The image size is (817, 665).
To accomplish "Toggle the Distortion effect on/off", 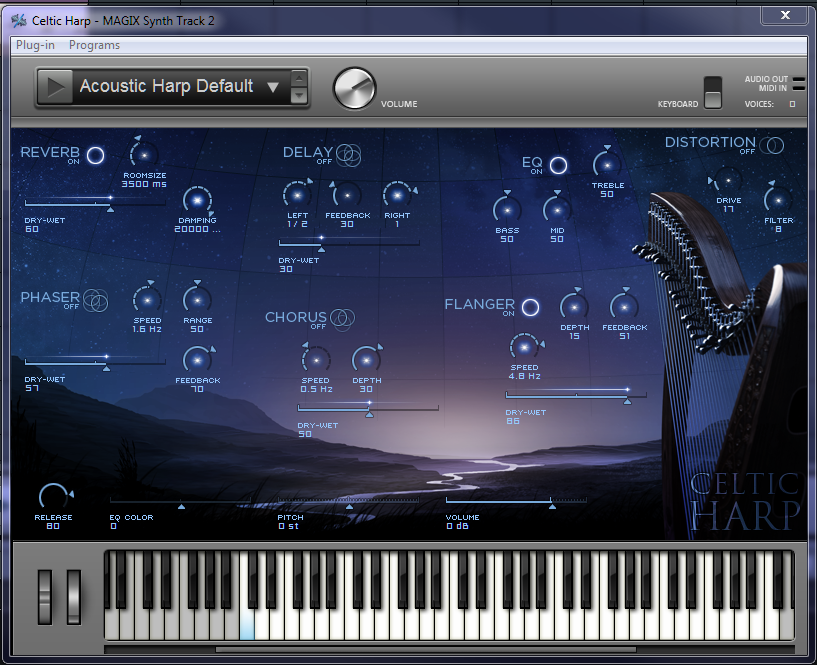I will click(x=772, y=145).
